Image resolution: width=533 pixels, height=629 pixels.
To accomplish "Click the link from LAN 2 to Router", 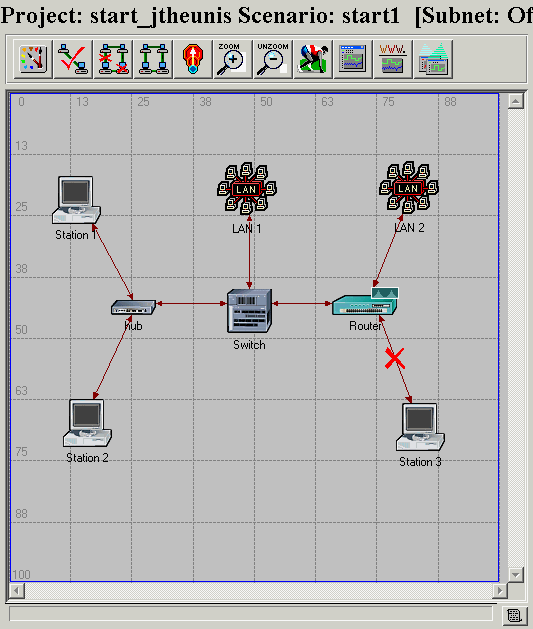I will [x=388, y=251].
